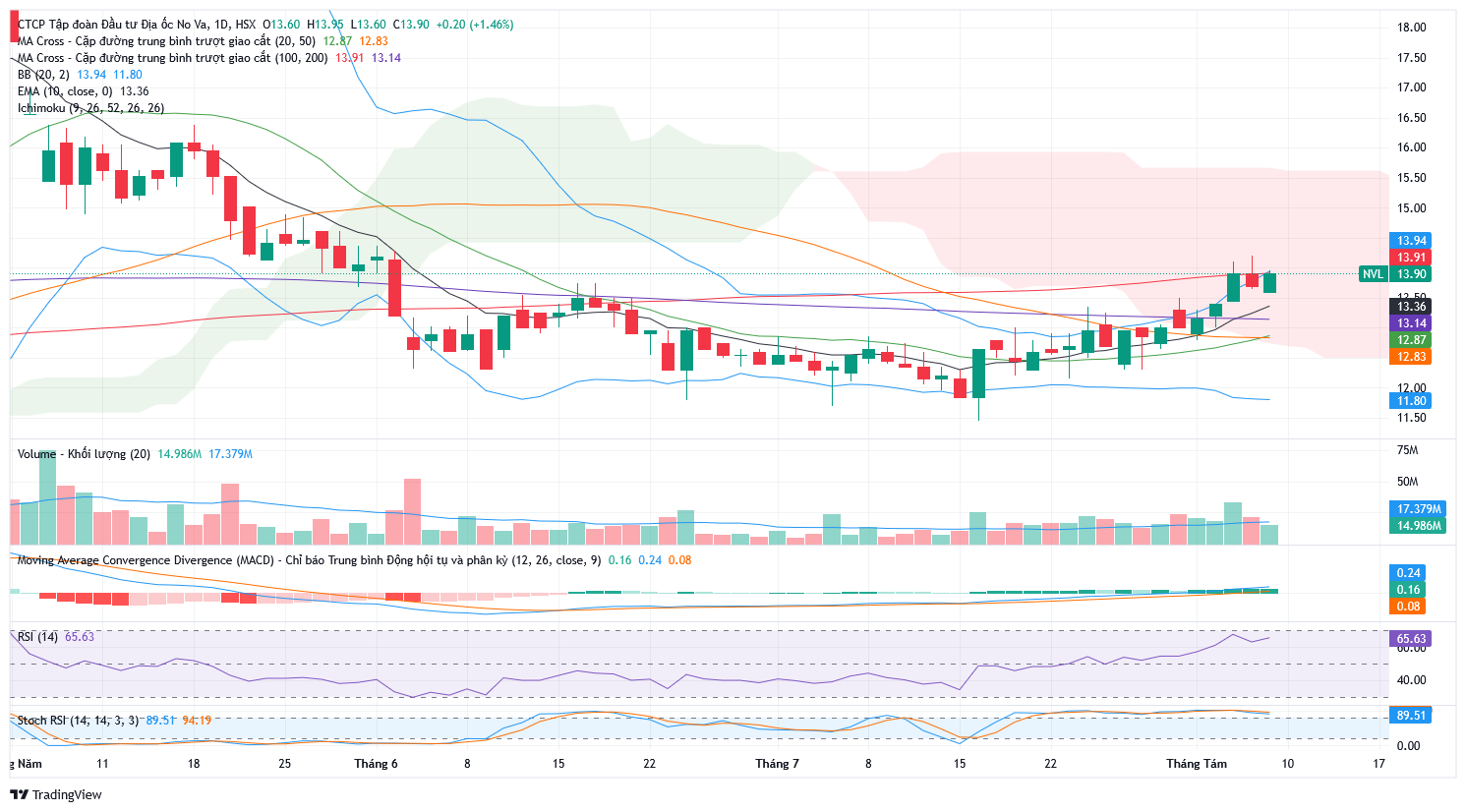Select the Tháng 7 date on time axis
The image size is (1466, 812).
(x=777, y=764)
